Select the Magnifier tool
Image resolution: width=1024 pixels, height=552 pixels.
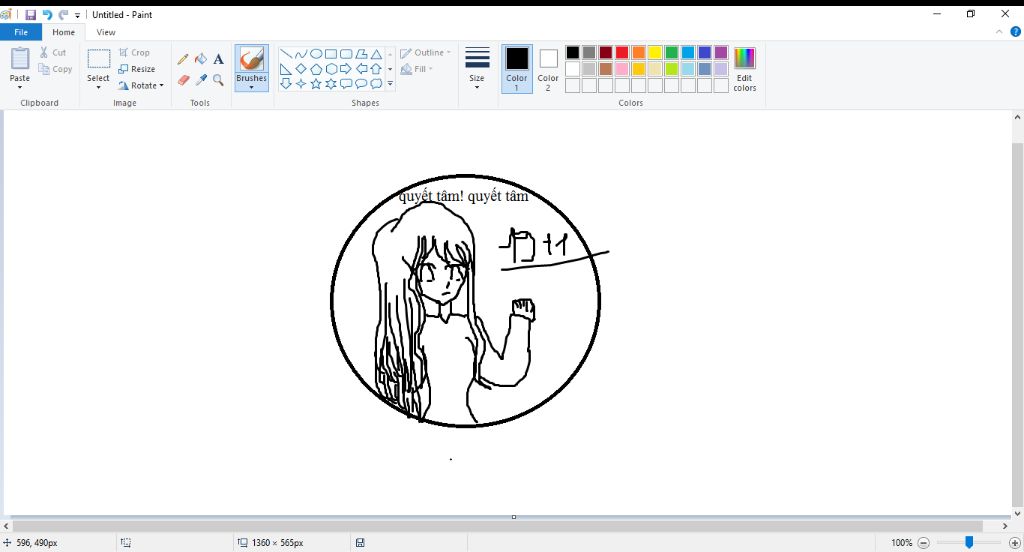click(x=218, y=80)
